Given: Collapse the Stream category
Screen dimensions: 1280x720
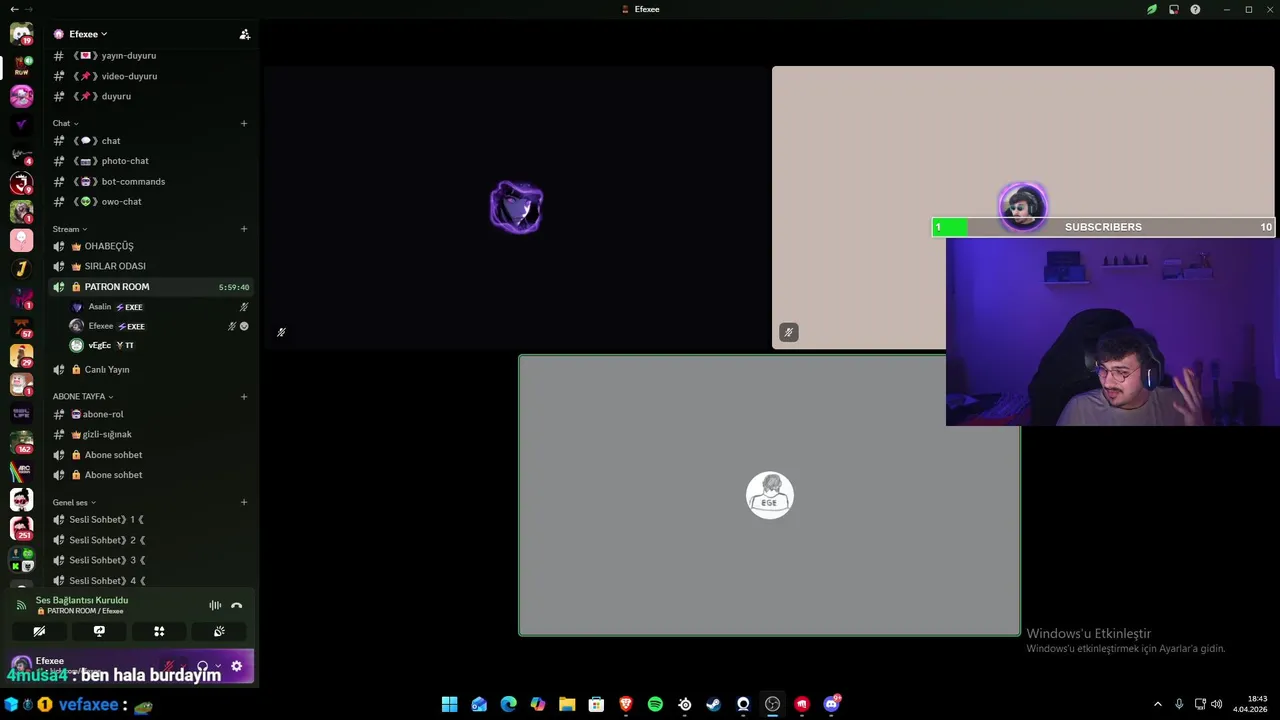Looking at the screenshot, I should [70, 229].
